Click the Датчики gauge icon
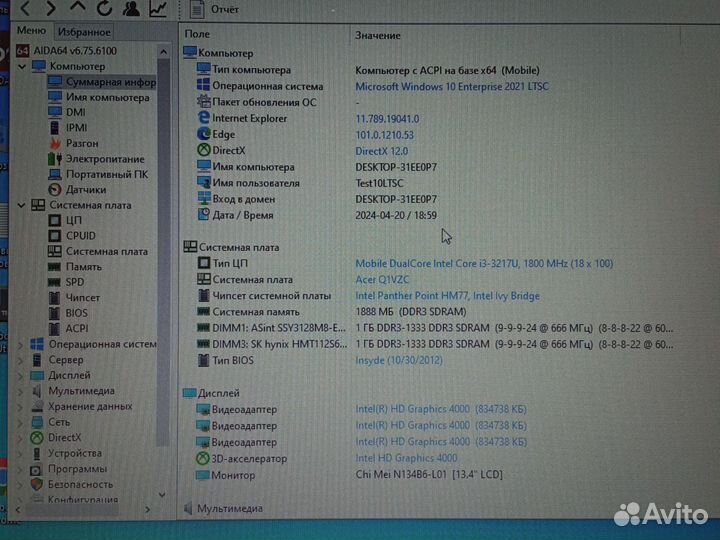The height and width of the screenshot is (540, 720). point(55,190)
